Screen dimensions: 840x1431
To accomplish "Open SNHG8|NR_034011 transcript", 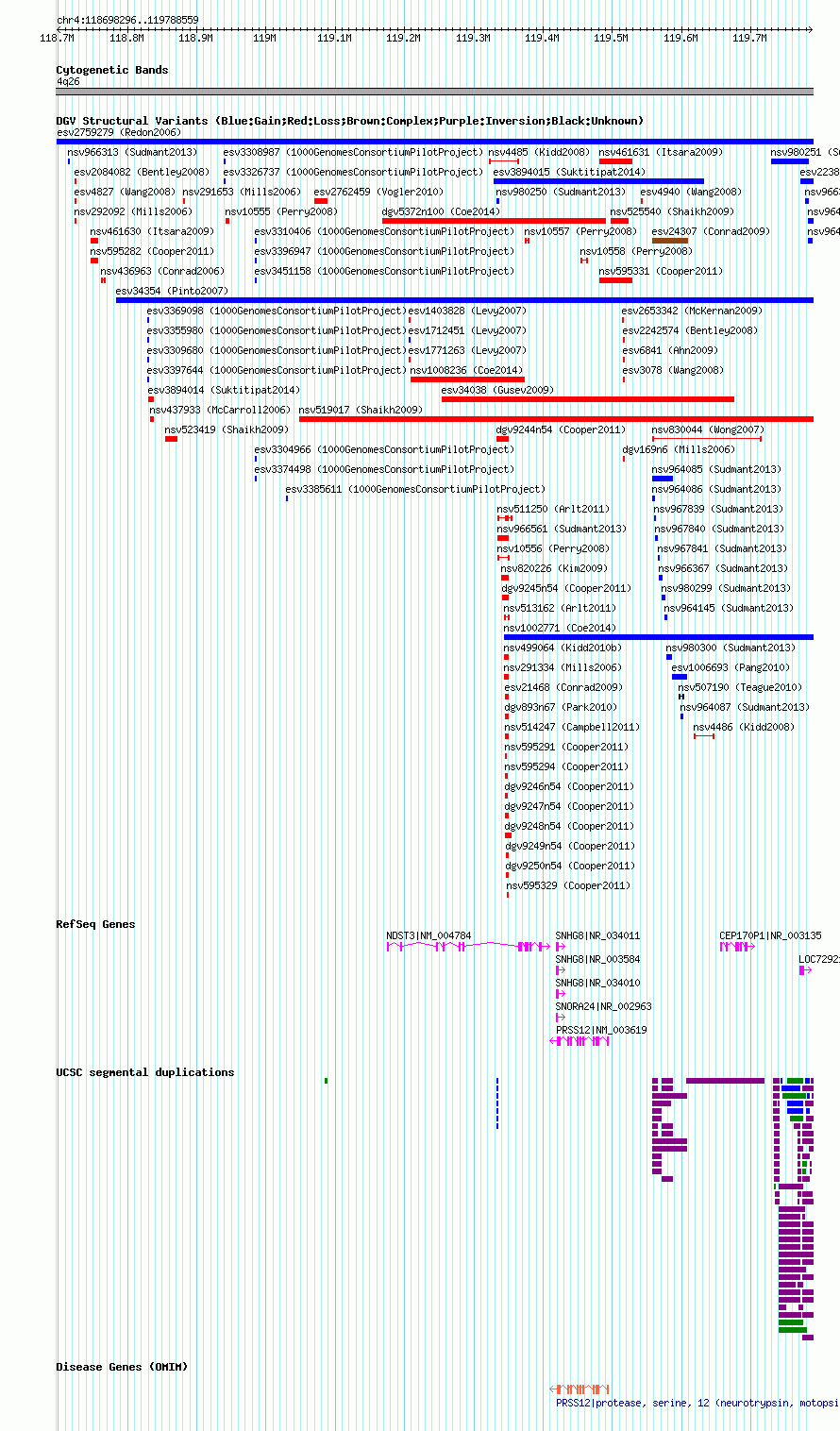I will pos(597,935).
